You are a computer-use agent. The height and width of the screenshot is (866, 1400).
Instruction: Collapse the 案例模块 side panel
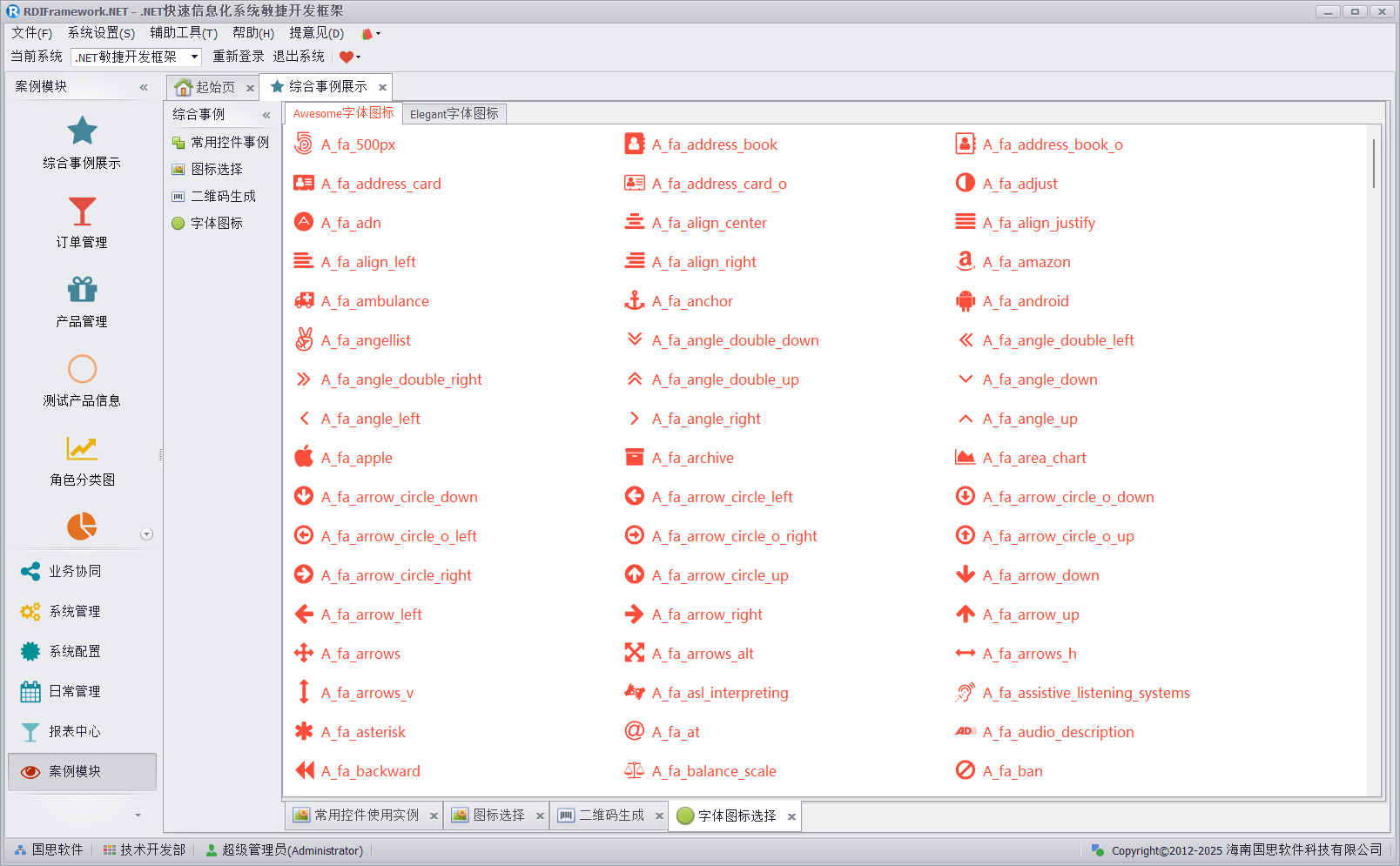(x=144, y=87)
